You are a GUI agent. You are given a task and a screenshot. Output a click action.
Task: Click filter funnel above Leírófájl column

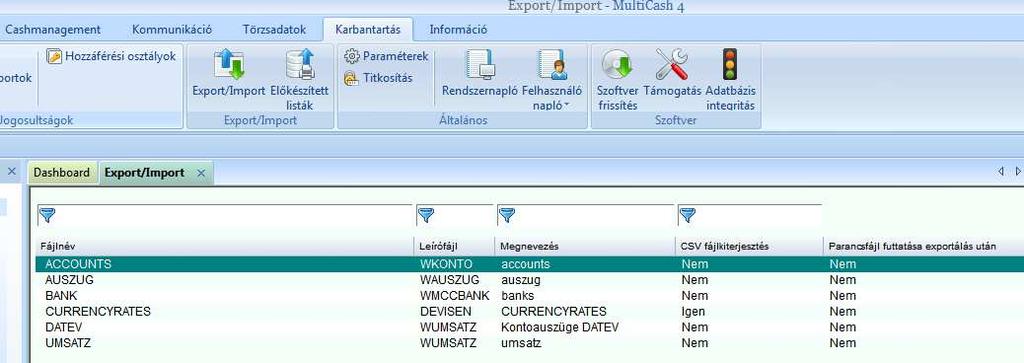pyautogui.click(x=426, y=215)
